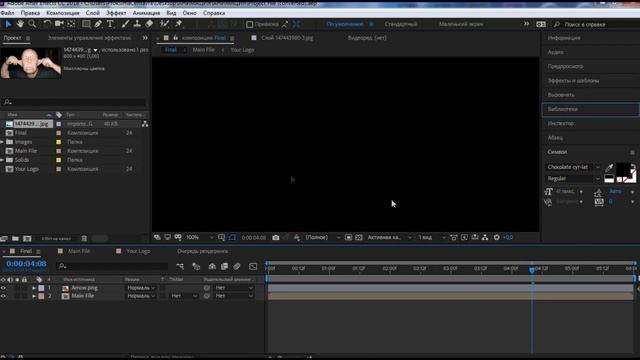The width and height of the screenshot is (640, 360).
Task: Enable the Привязка snapping checkbox
Action: coord(250,24)
